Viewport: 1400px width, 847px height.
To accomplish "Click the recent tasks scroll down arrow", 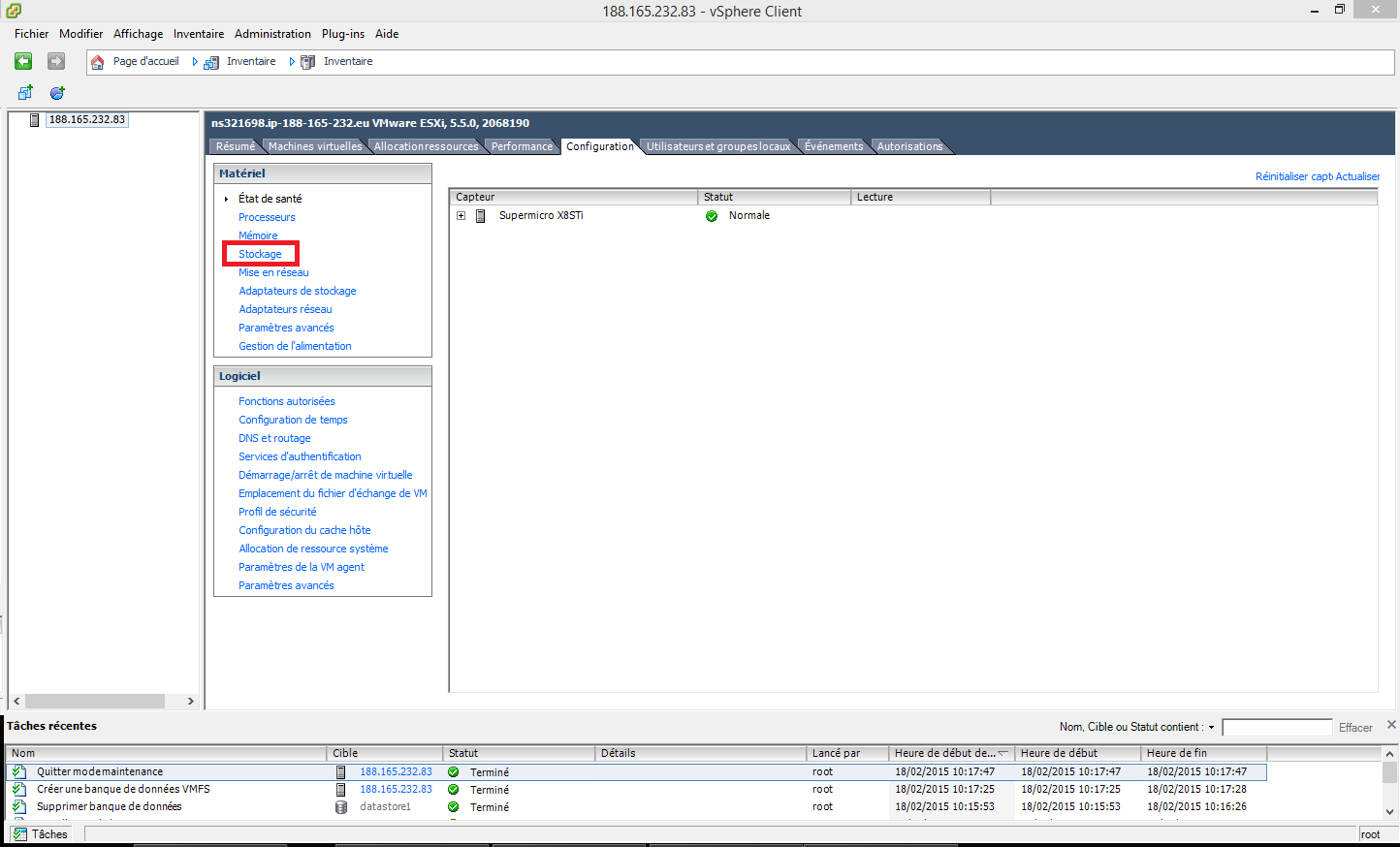I will tap(1390, 812).
